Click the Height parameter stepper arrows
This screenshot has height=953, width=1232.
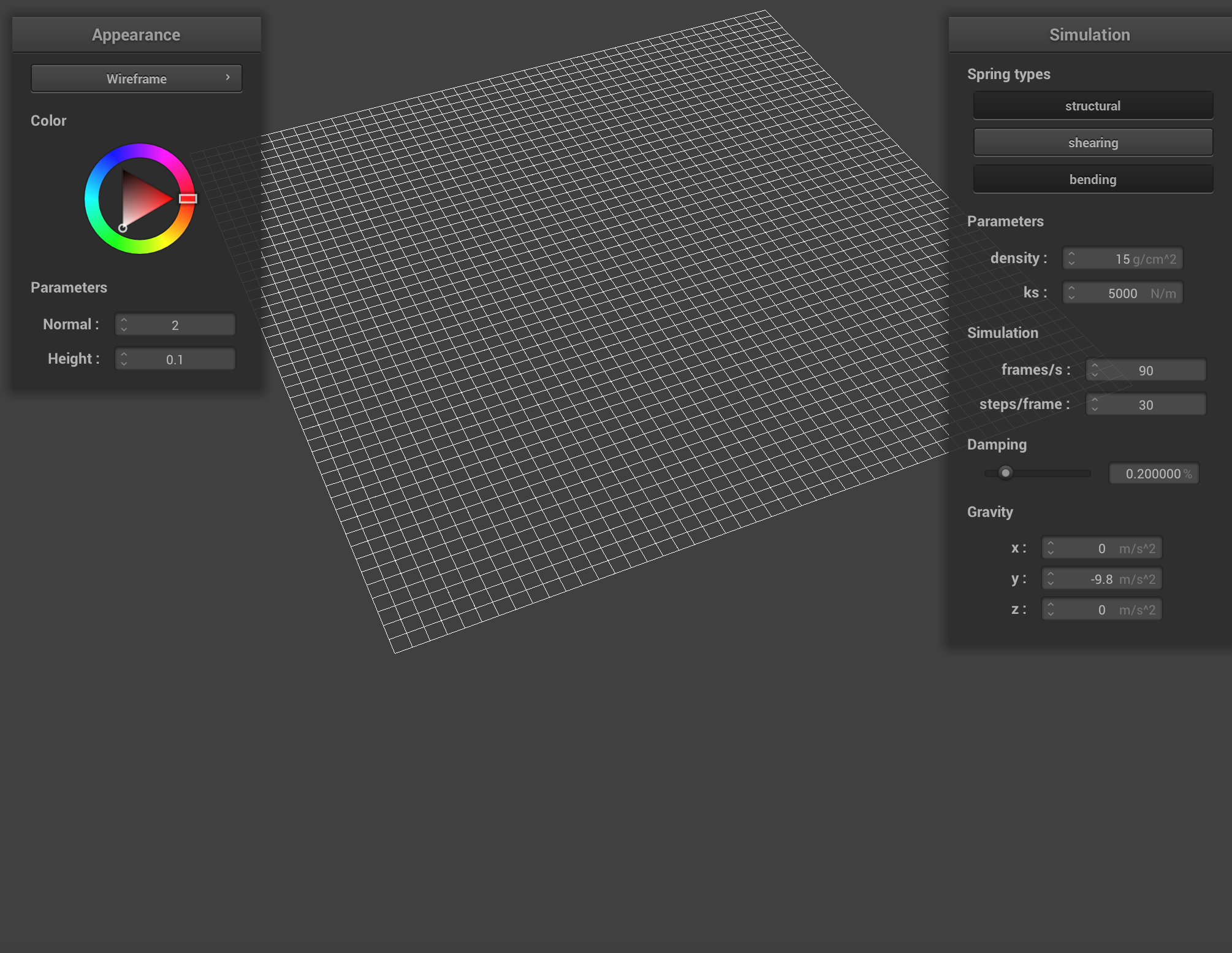(x=124, y=359)
